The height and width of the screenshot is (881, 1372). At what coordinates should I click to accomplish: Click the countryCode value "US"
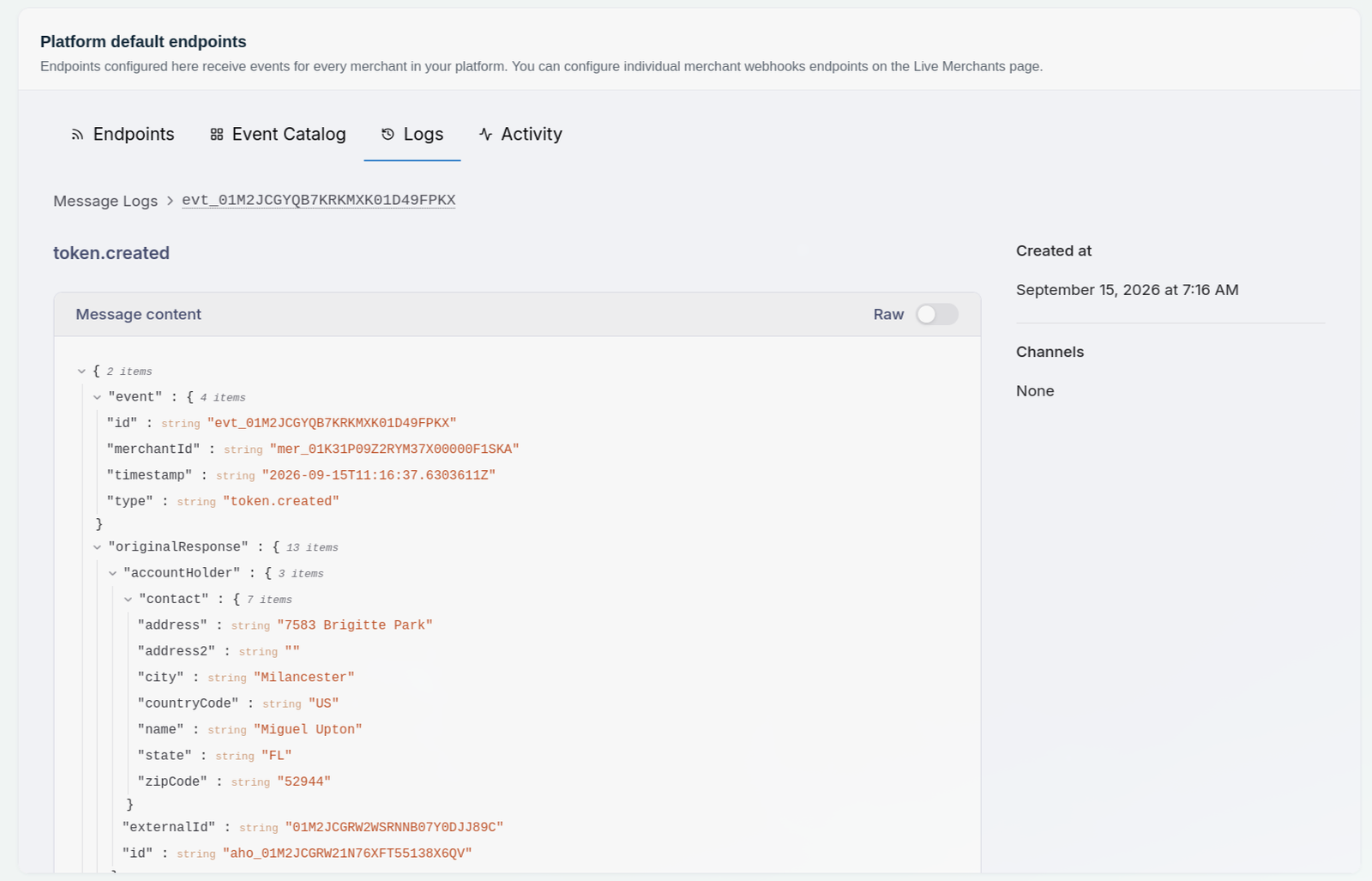[324, 703]
